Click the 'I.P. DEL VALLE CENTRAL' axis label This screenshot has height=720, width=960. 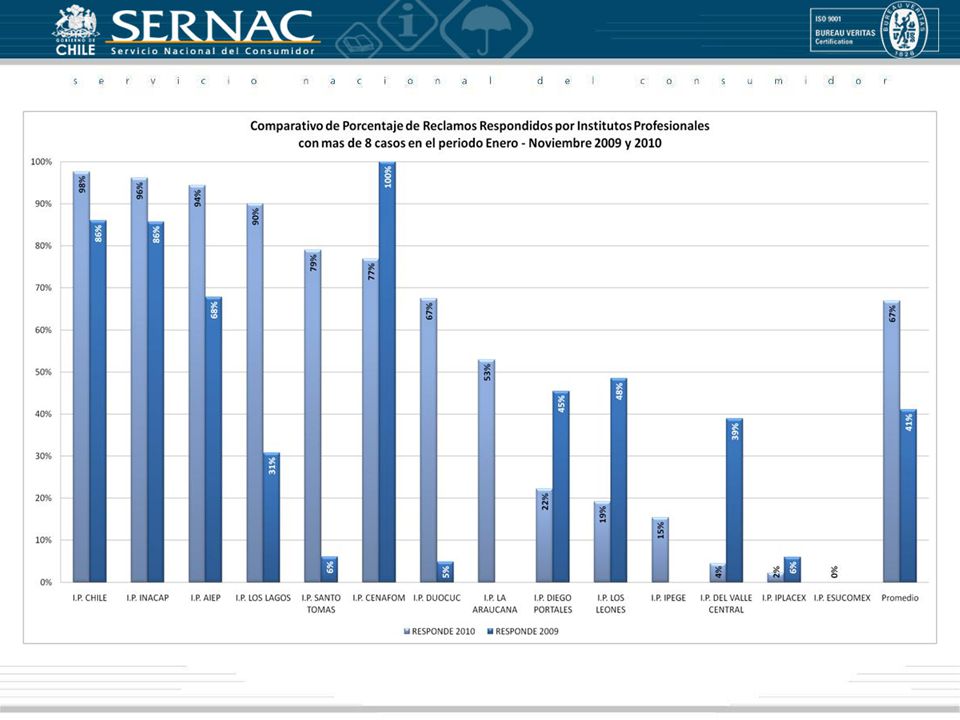coord(726,604)
